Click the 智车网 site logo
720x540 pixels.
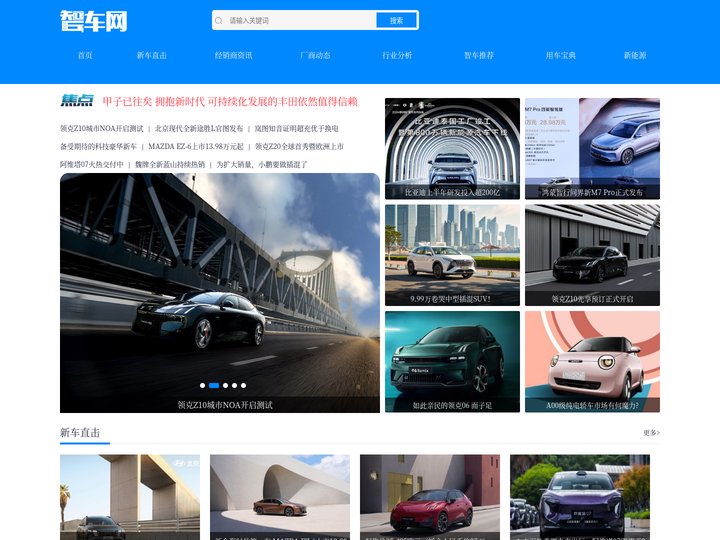(x=94, y=21)
